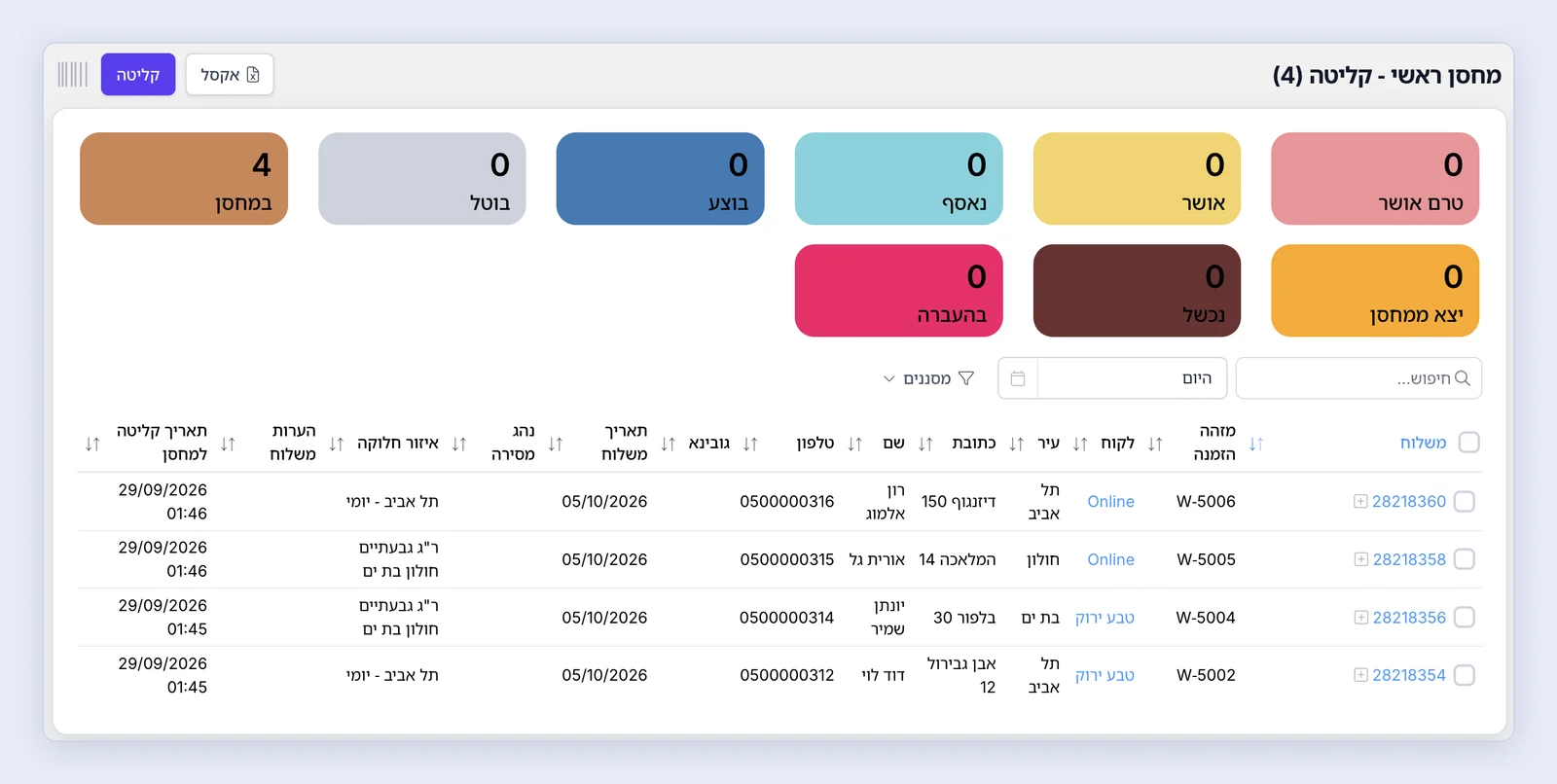Expand the plus icon beside 28218358
The height and width of the screenshot is (784, 1557).
1360,559
